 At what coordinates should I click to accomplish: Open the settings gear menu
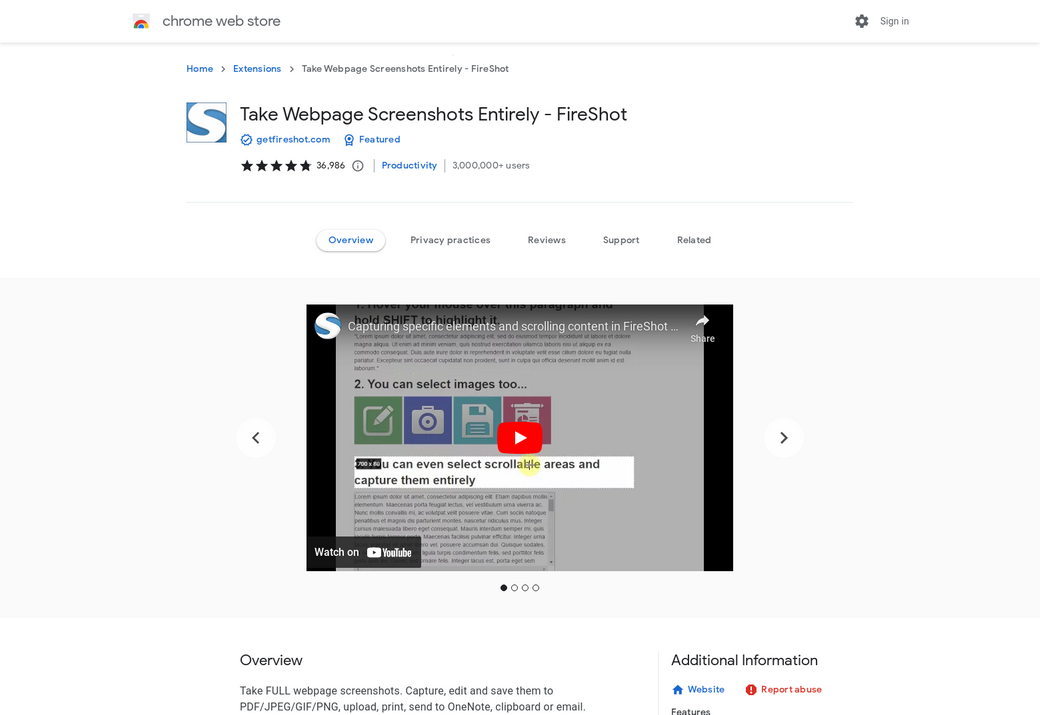coord(861,21)
